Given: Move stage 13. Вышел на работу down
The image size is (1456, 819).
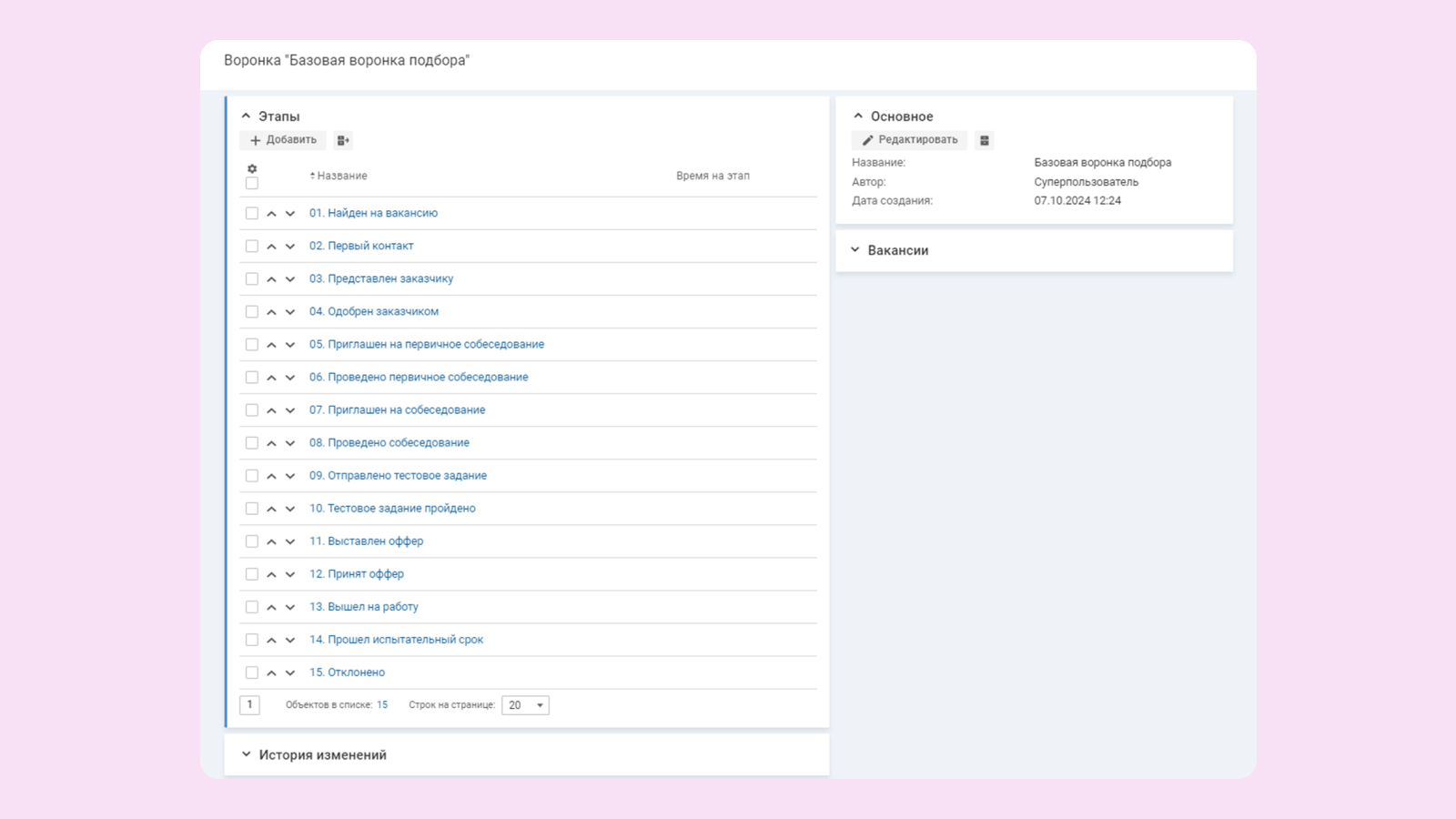Looking at the screenshot, I should click(290, 607).
